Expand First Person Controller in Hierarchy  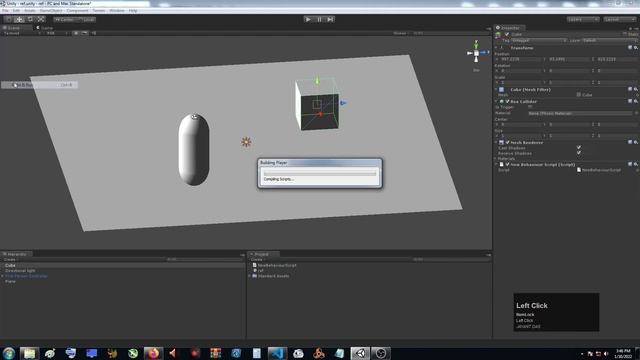click(x=2, y=276)
